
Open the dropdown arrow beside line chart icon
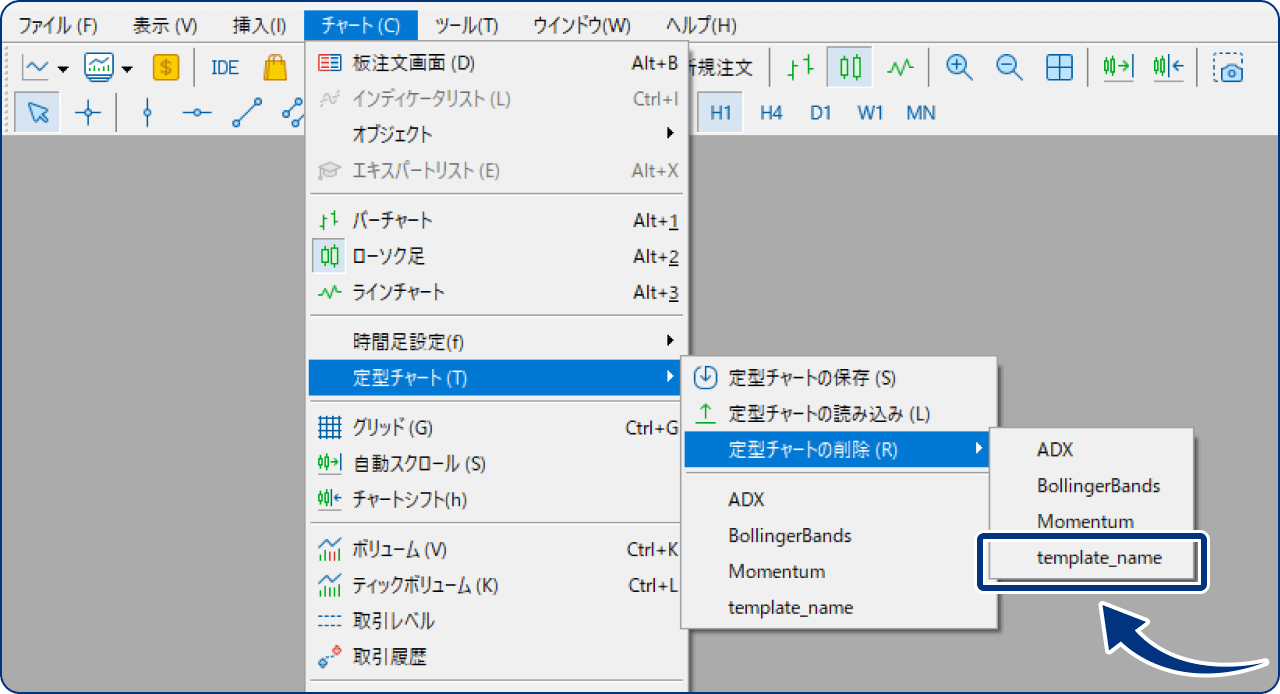pos(63,69)
